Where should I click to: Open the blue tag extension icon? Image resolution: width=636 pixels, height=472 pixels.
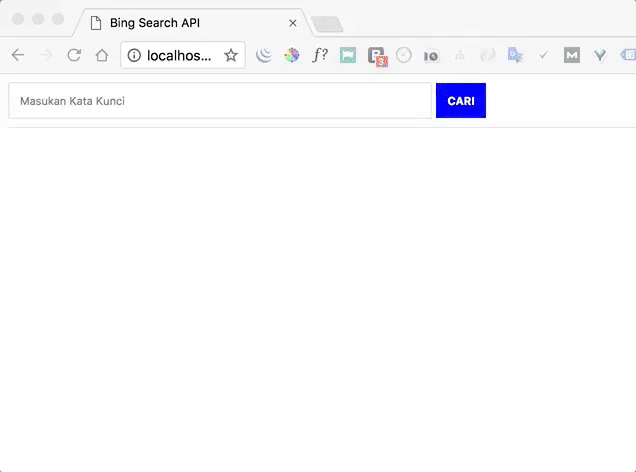click(x=628, y=55)
